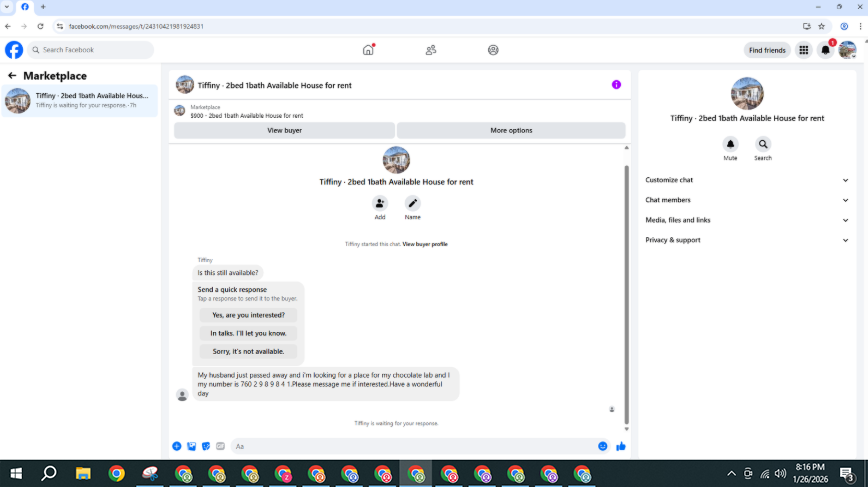Select the Tiffiny conversation in the Marketplace list
Viewport: 868px width, 487px height.
(x=80, y=101)
